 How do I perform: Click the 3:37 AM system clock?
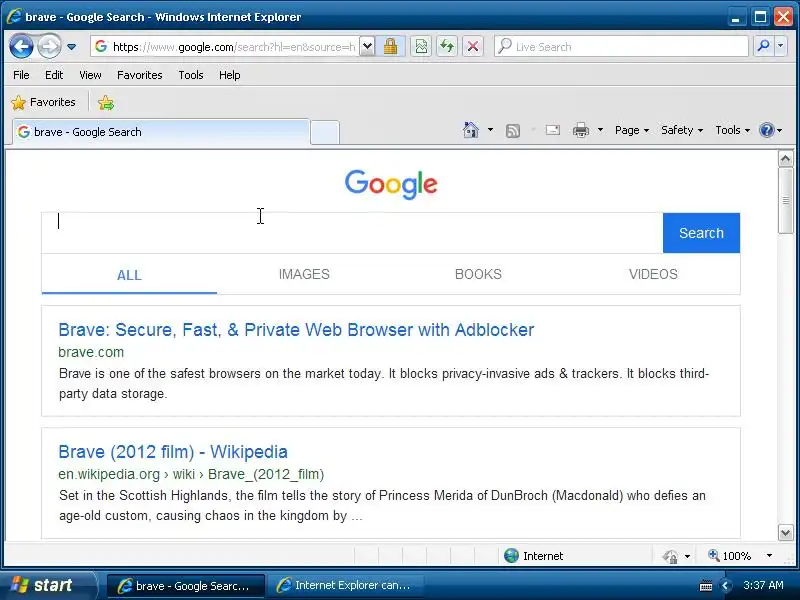pyautogui.click(x=763, y=585)
